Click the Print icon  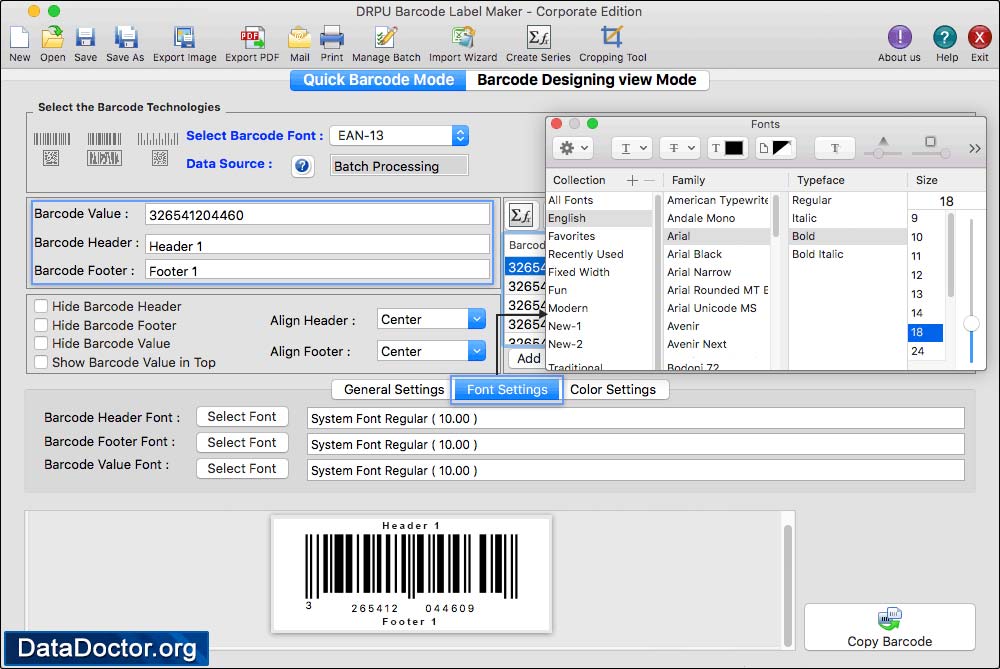click(332, 38)
